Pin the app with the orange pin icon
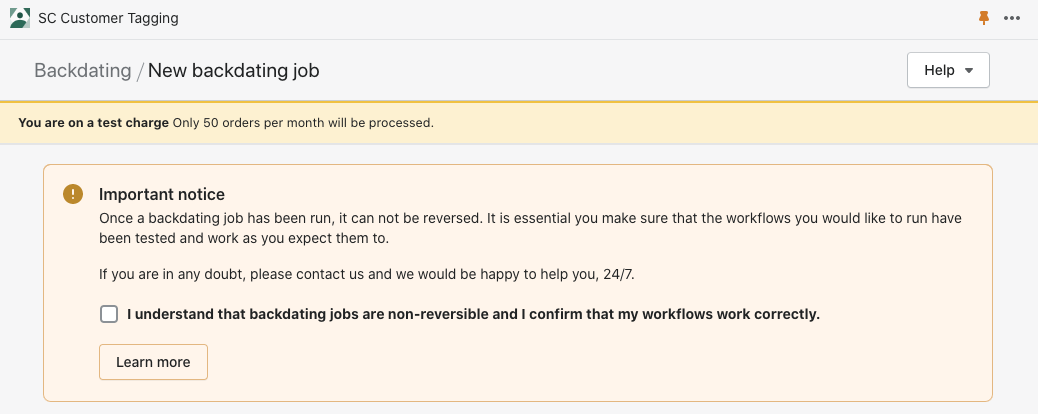Image resolution: width=1038 pixels, height=414 pixels. (984, 18)
